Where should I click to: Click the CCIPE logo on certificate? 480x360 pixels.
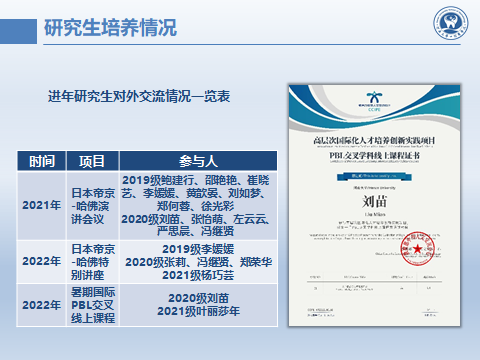(x=374, y=101)
